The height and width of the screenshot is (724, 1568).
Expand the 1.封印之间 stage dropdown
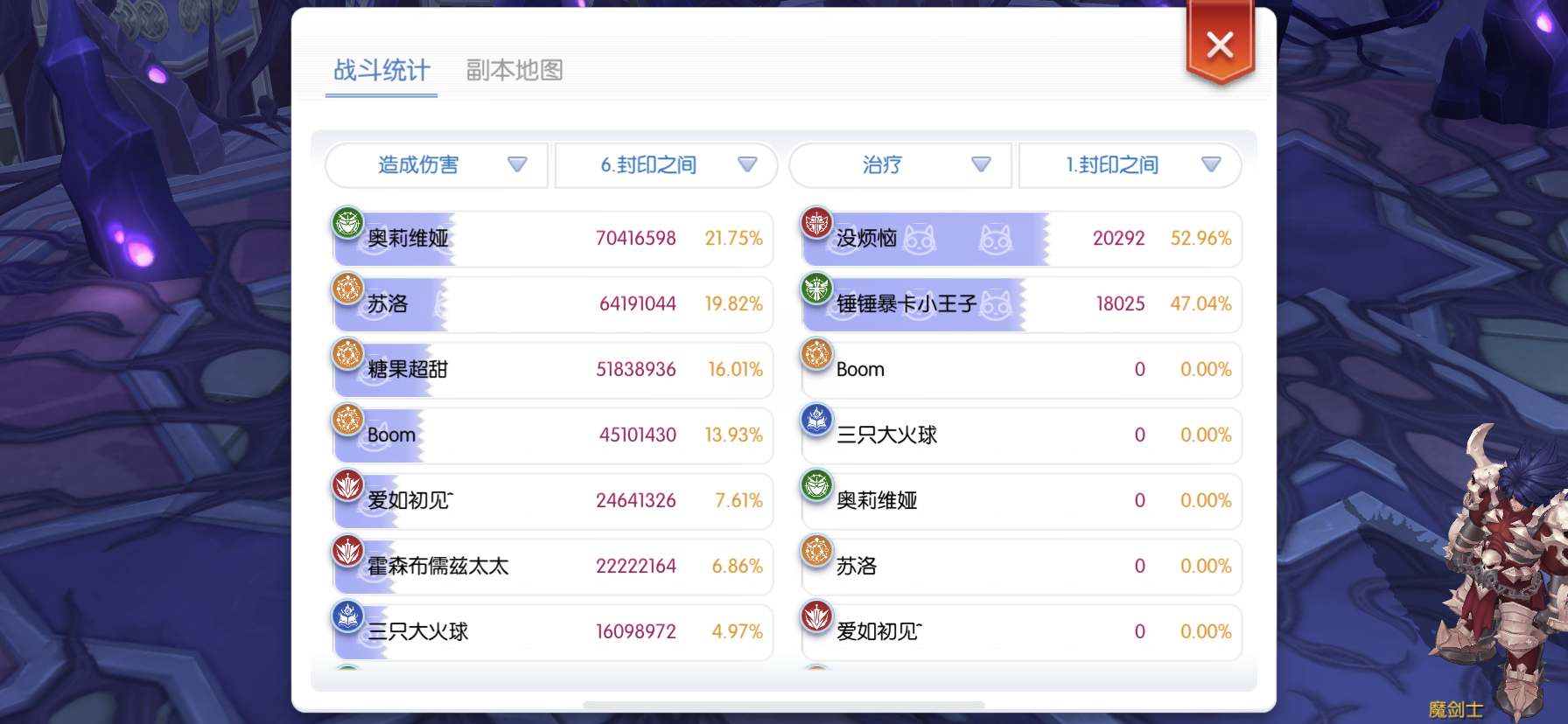tap(1130, 165)
